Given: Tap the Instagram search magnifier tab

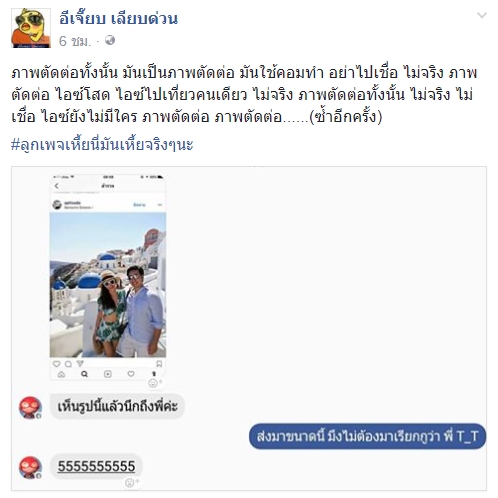Looking at the screenshot, I should (84, 374).
